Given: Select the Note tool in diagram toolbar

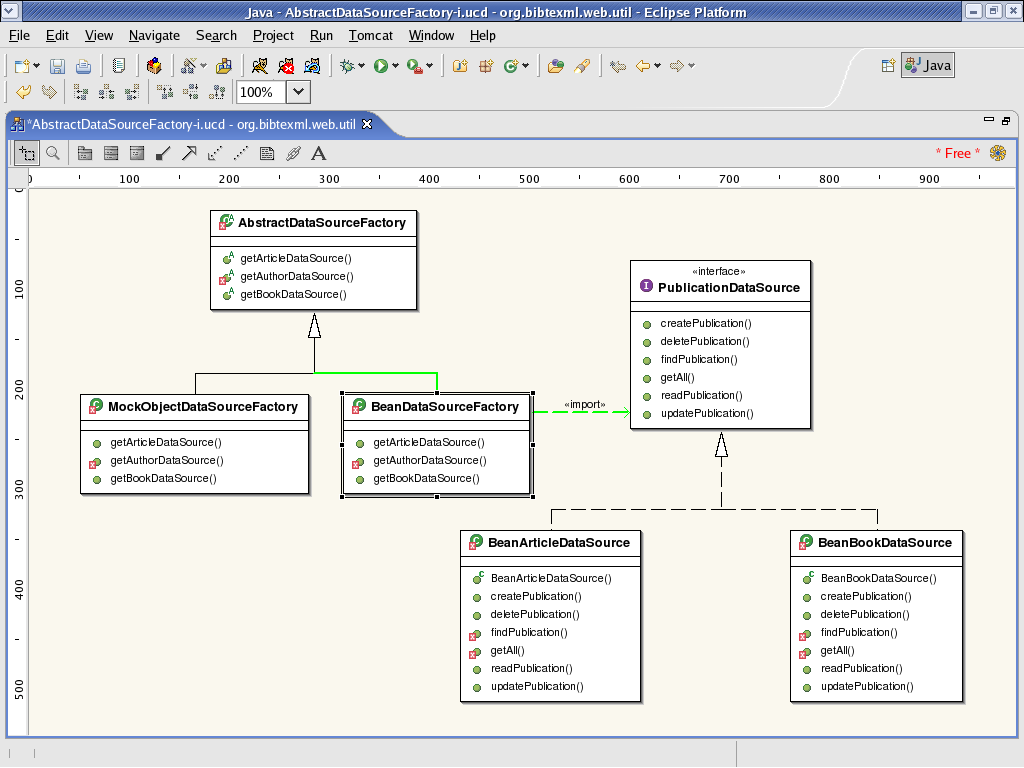Looking at the screenshot, I should point(267,153).
